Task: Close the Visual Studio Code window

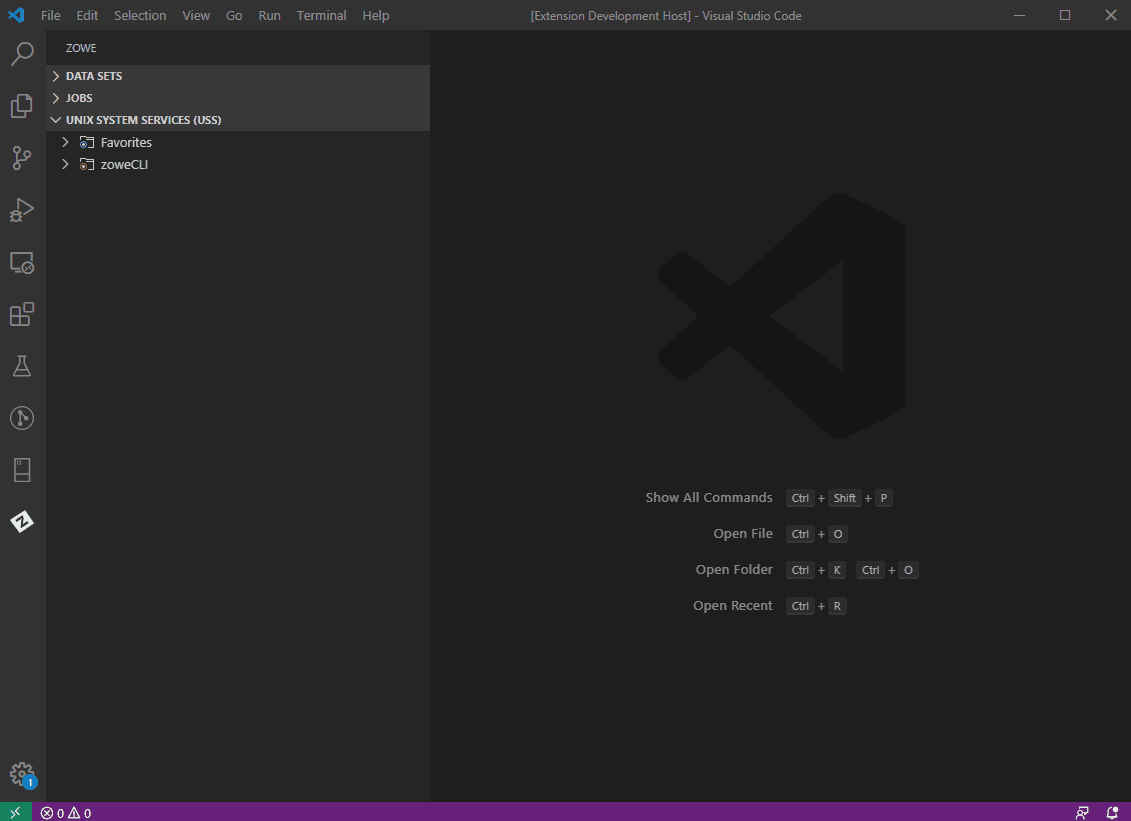Action: click(x=1111, y=15)
